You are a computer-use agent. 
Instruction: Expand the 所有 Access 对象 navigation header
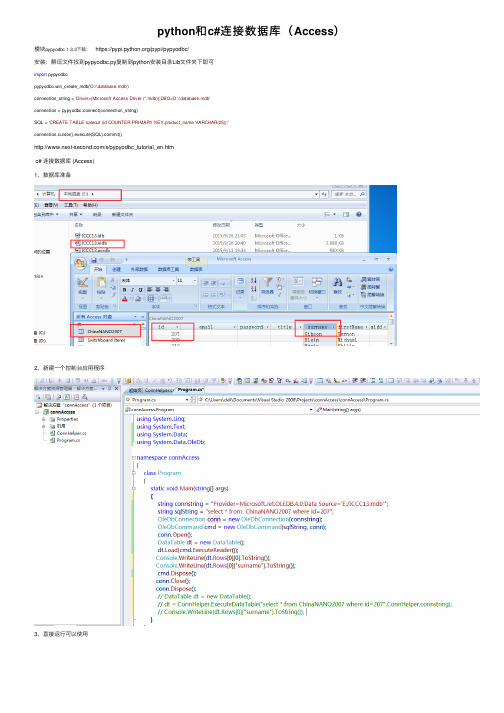pos(109,316)
